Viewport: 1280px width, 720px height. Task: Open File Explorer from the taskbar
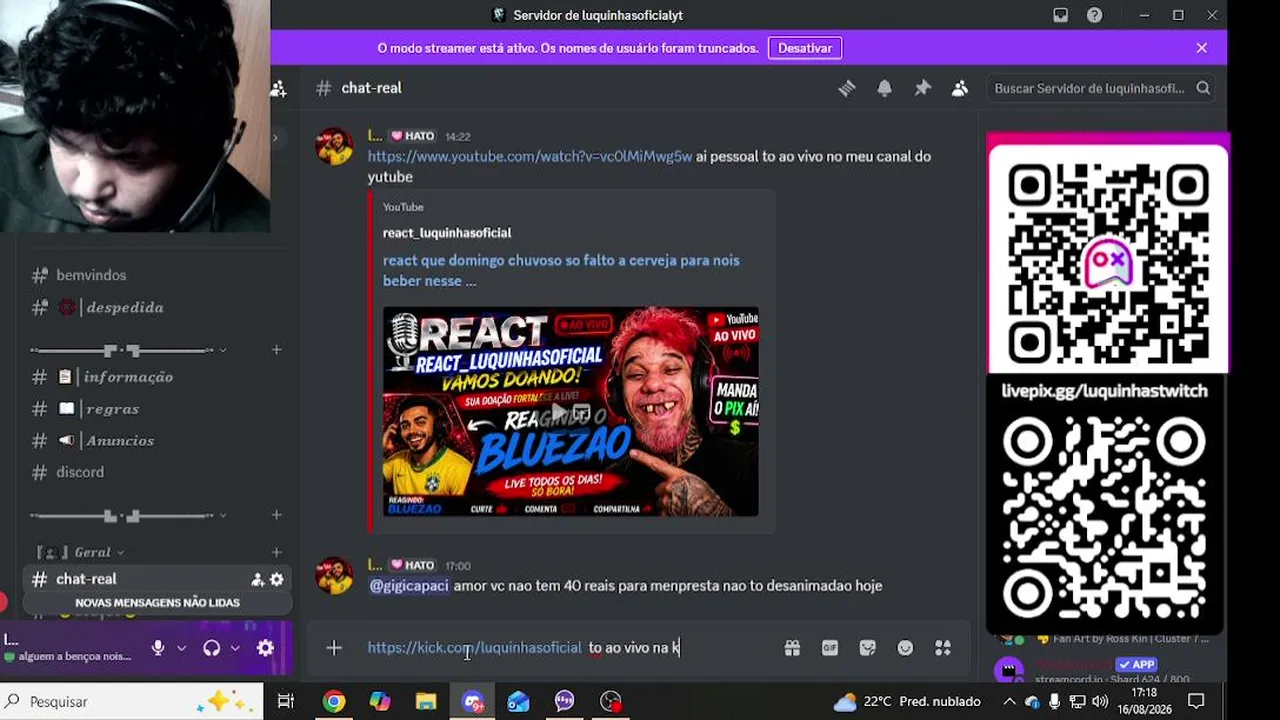click(x=426, y=702)
